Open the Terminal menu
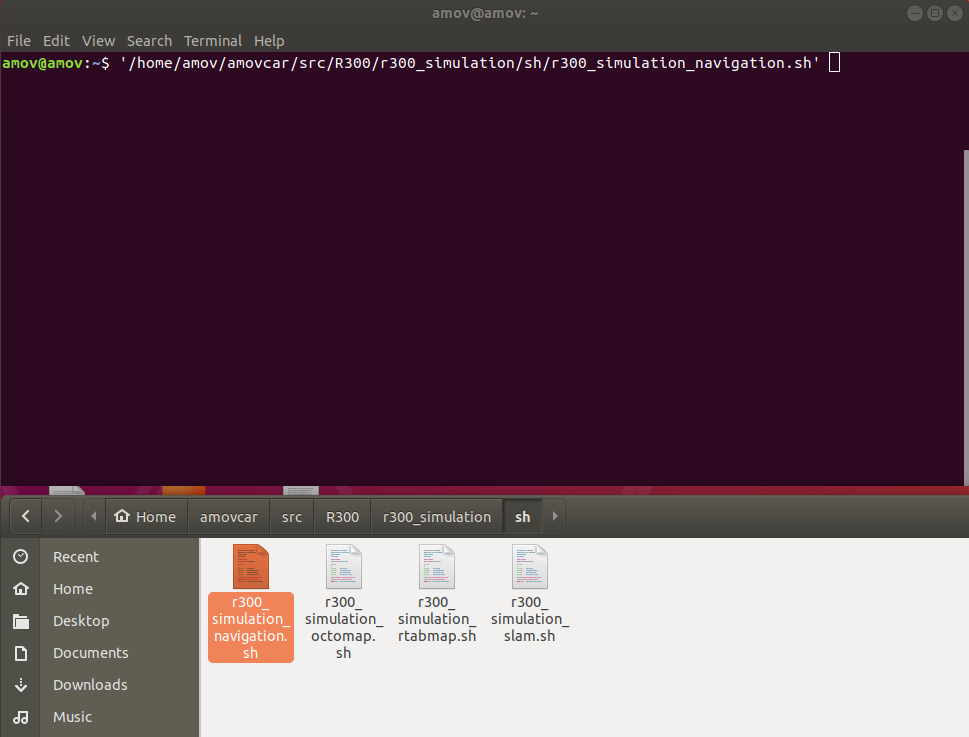Image resolution: width=969 pixels, height=737 pixels. pos(213,41)
